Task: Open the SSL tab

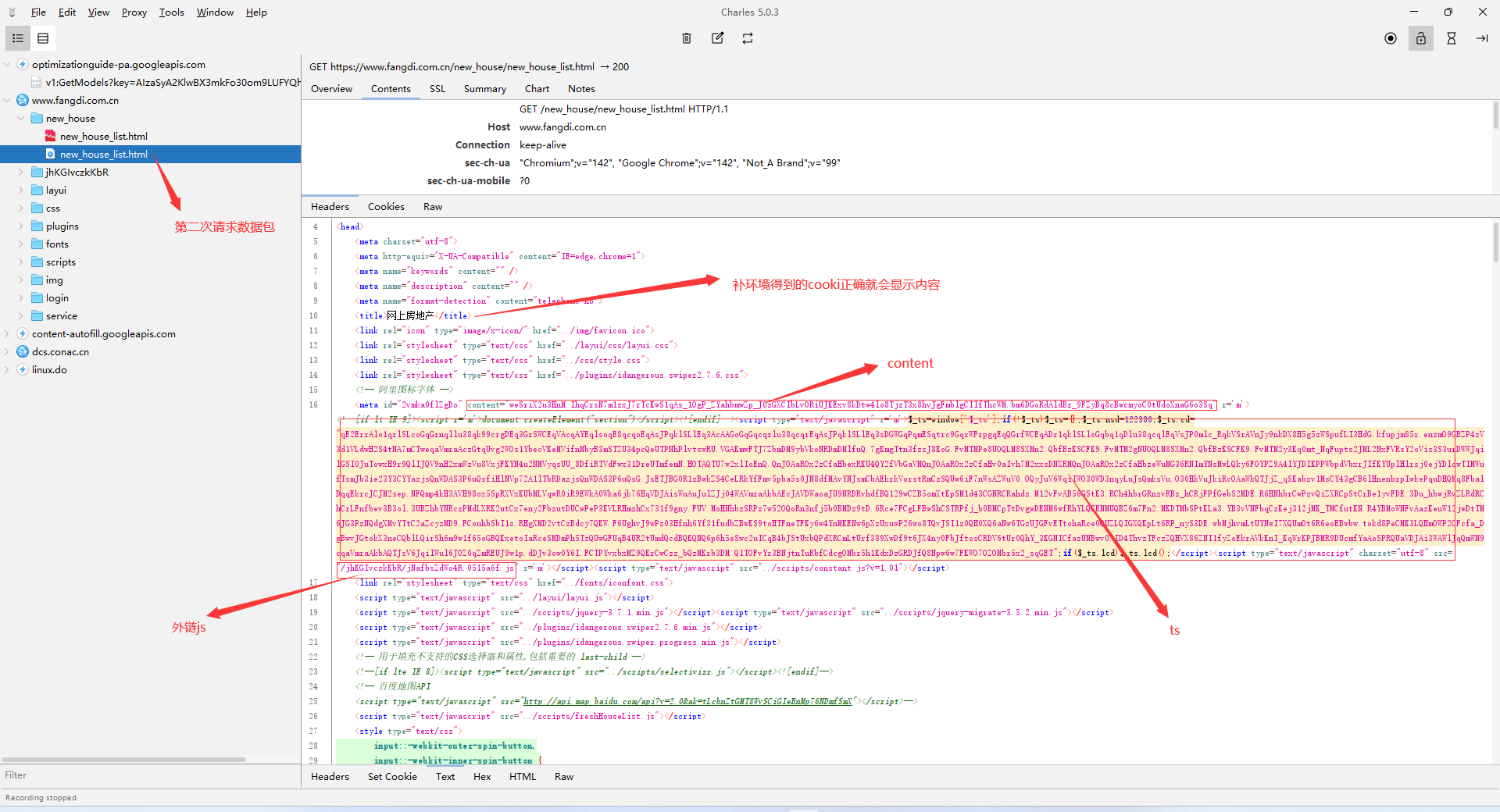Action: point(437,89)
